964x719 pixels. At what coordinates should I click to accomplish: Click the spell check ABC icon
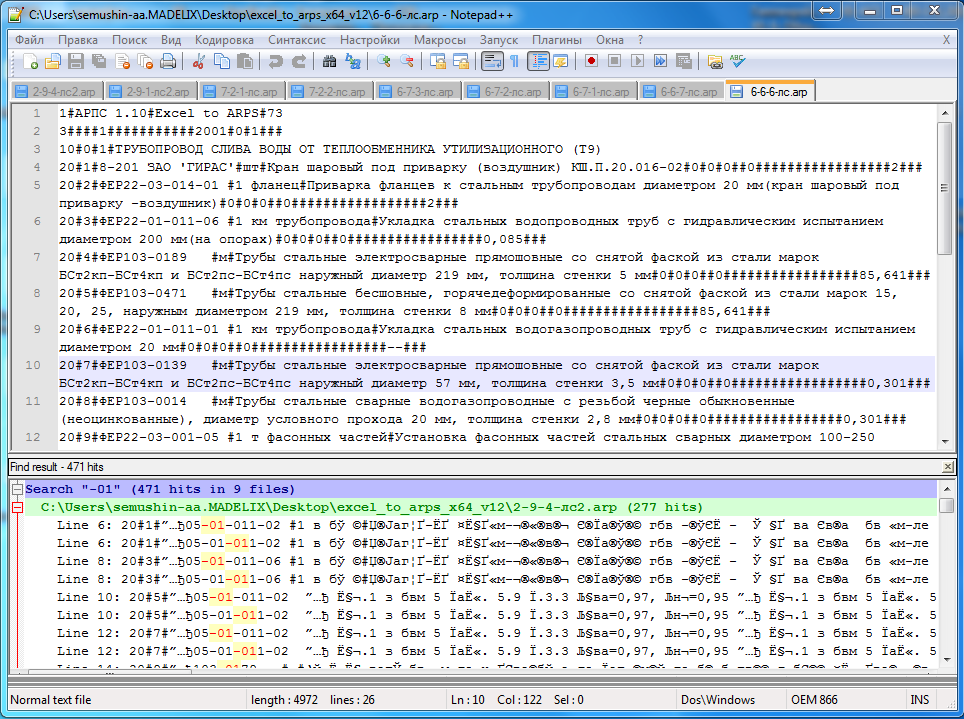[x=738, y=62]
